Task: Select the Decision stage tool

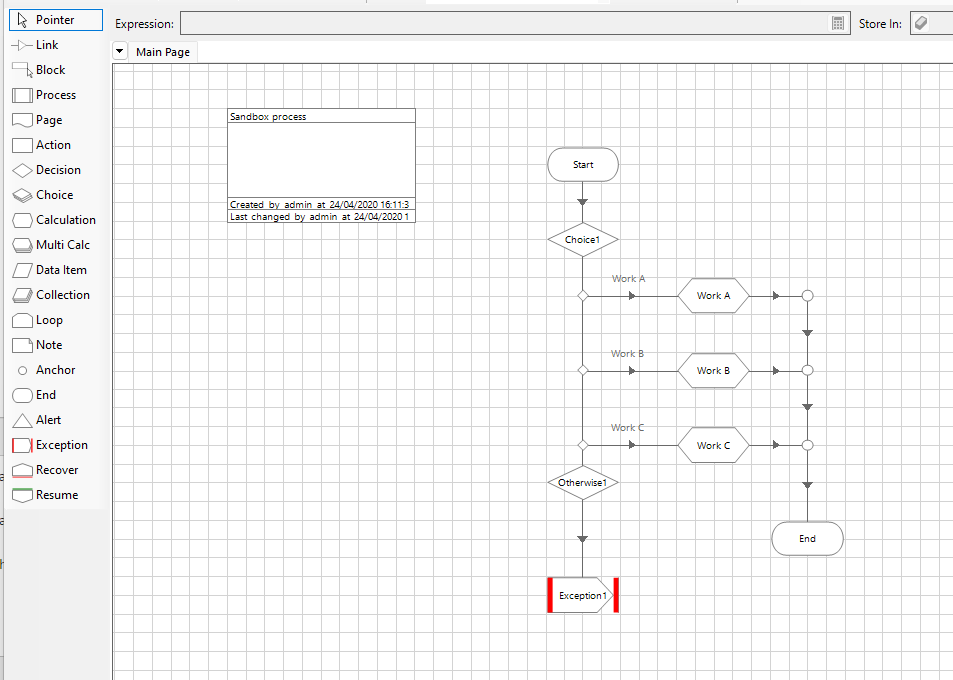Action: (57, 170)
